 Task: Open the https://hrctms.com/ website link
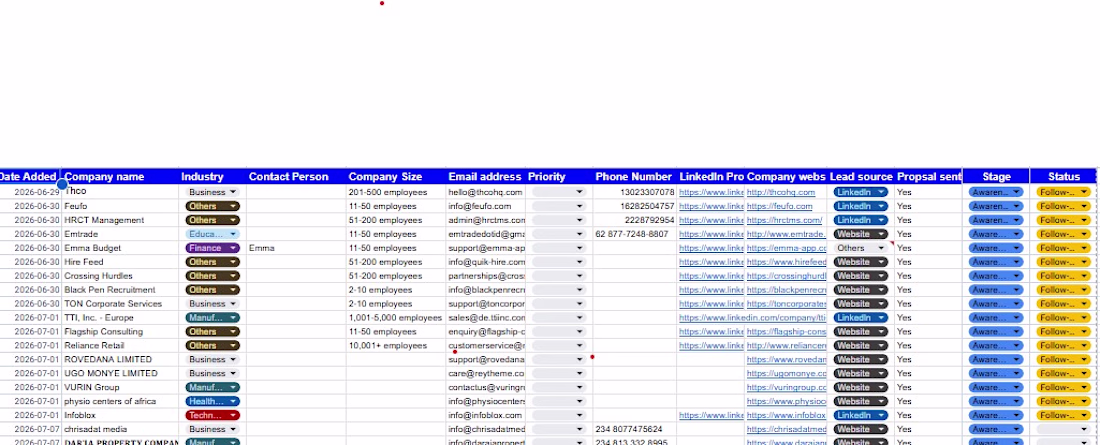pos(784,220)
